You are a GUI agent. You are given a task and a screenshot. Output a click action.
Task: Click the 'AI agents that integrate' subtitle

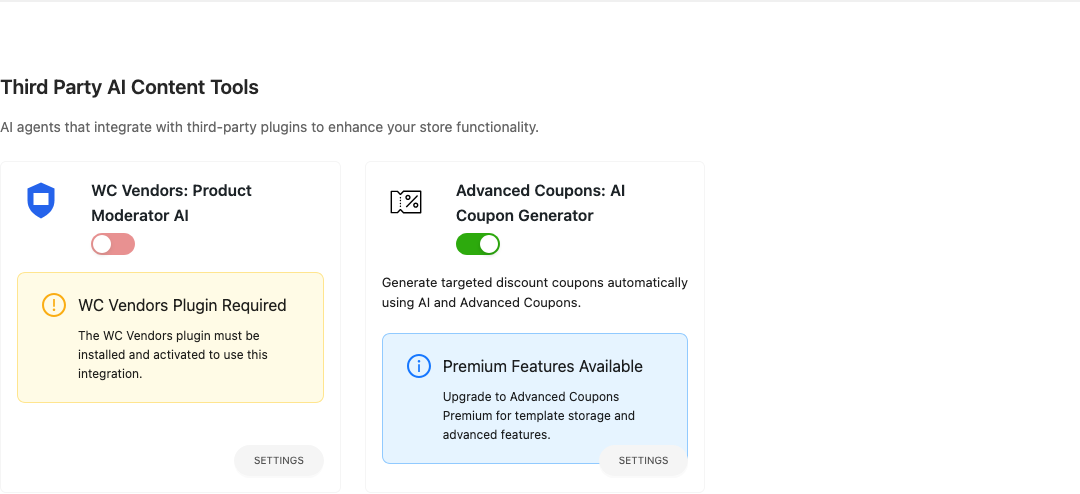[269, 127]
